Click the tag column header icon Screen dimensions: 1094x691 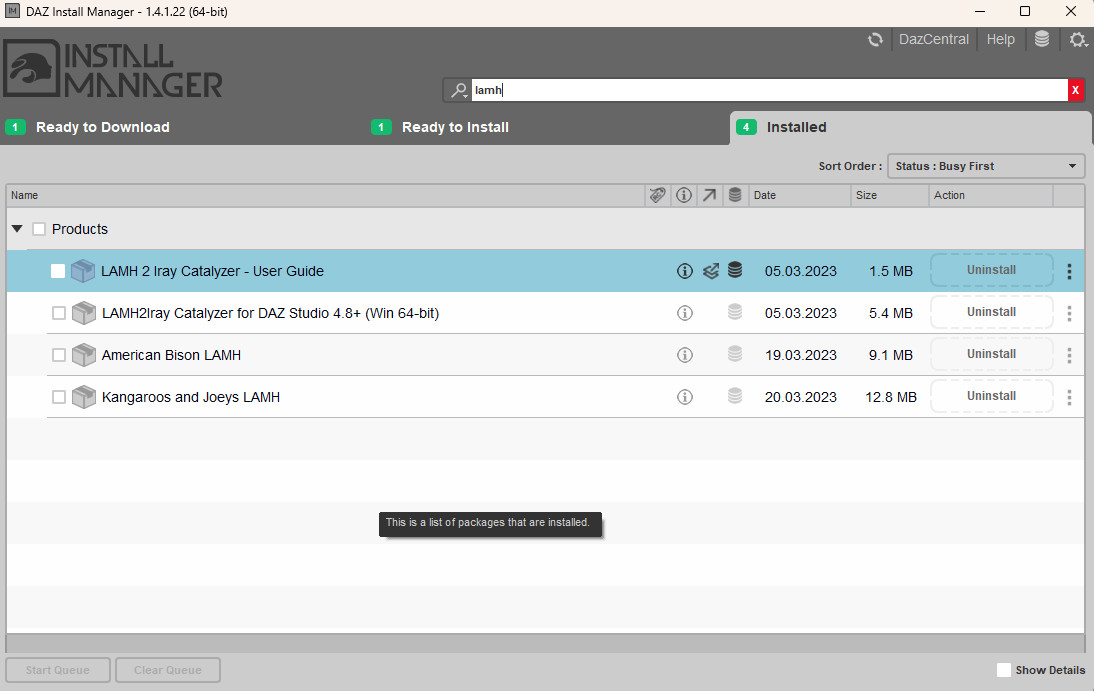[657, 195]
